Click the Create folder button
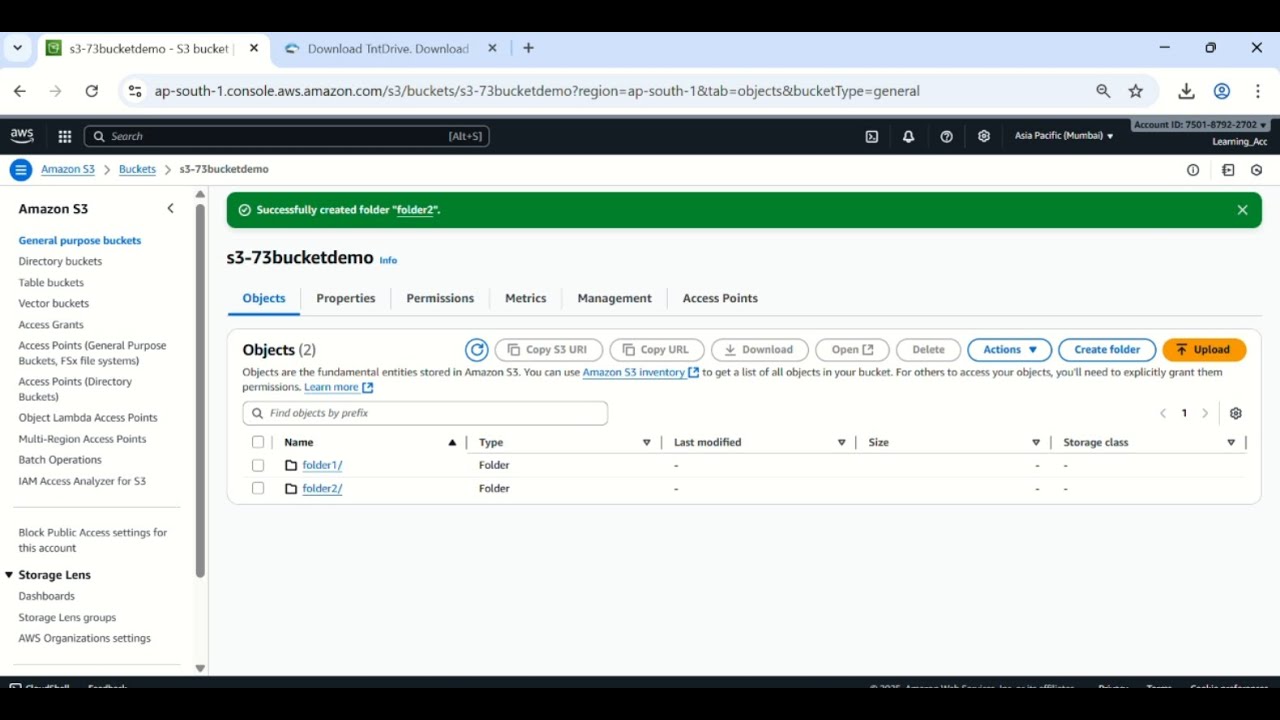Viewport: 1280px width, 720px height. 1107,350
